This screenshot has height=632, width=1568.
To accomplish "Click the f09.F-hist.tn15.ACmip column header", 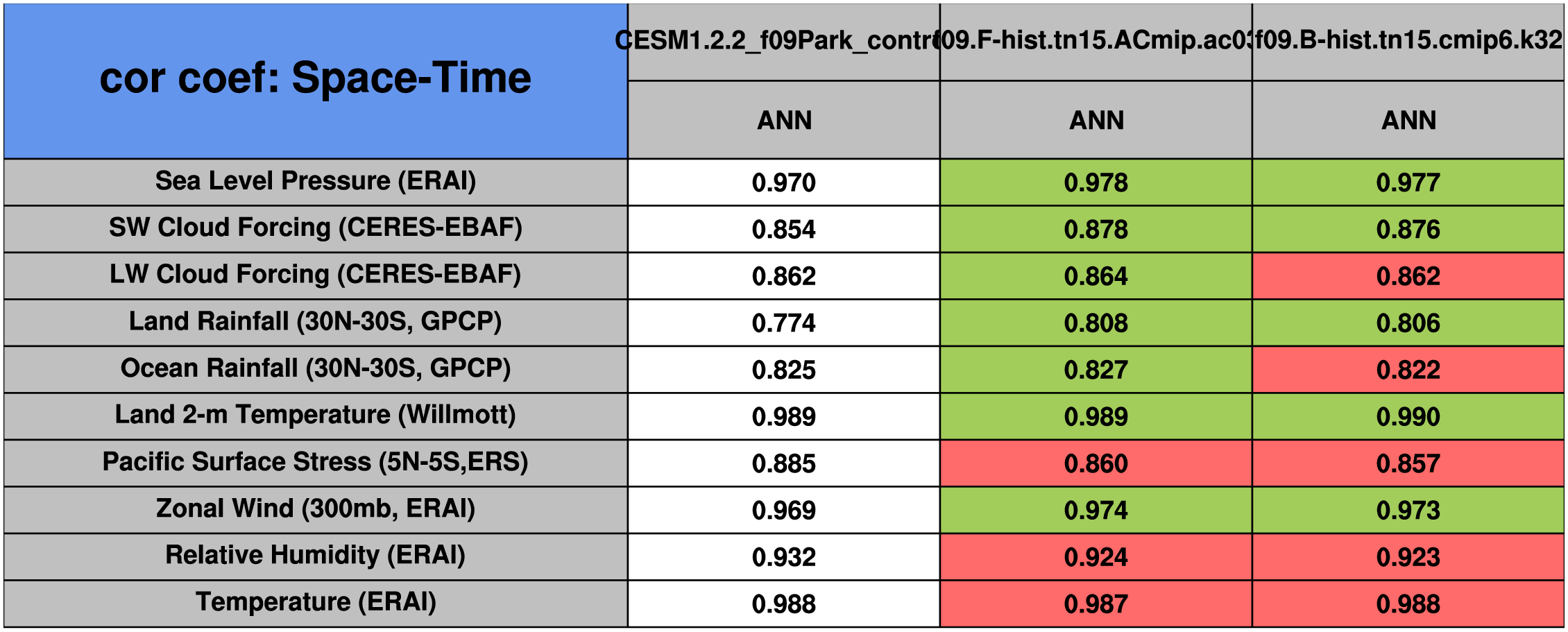I will pos(1096,41).
